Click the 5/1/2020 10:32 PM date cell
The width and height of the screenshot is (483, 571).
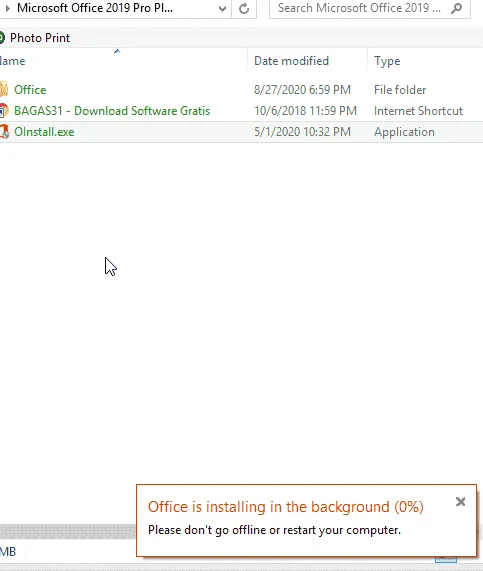click(302, 132)
